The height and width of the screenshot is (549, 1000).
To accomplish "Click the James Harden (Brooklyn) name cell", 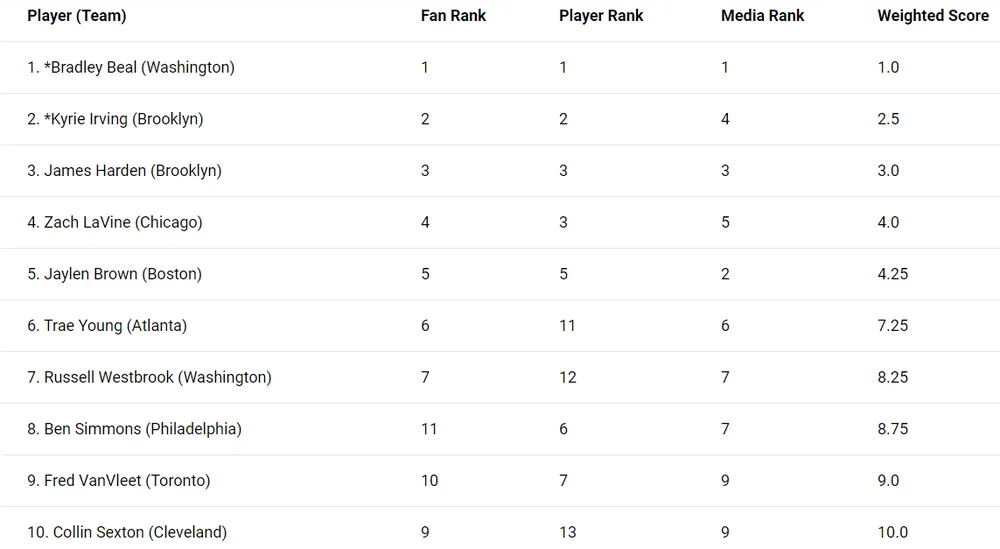I will [x=124, y=171].
